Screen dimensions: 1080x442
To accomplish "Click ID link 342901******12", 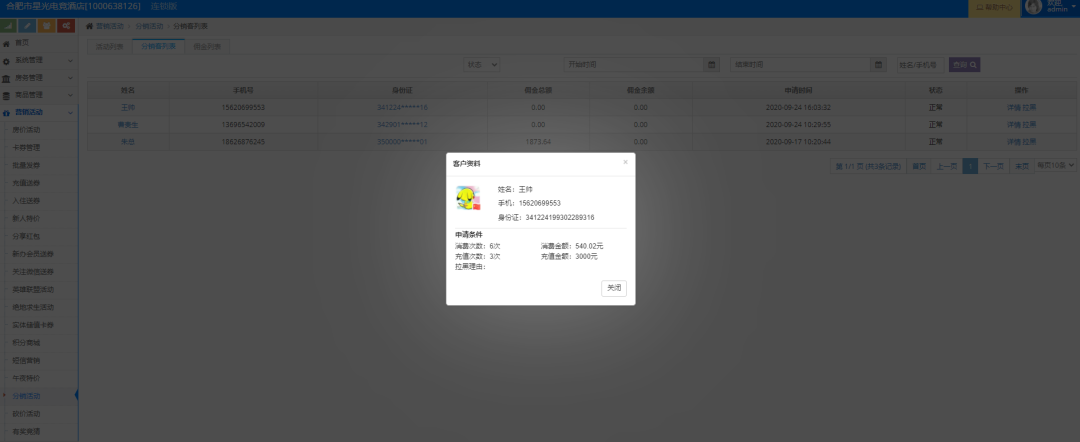I will (402, 125).
